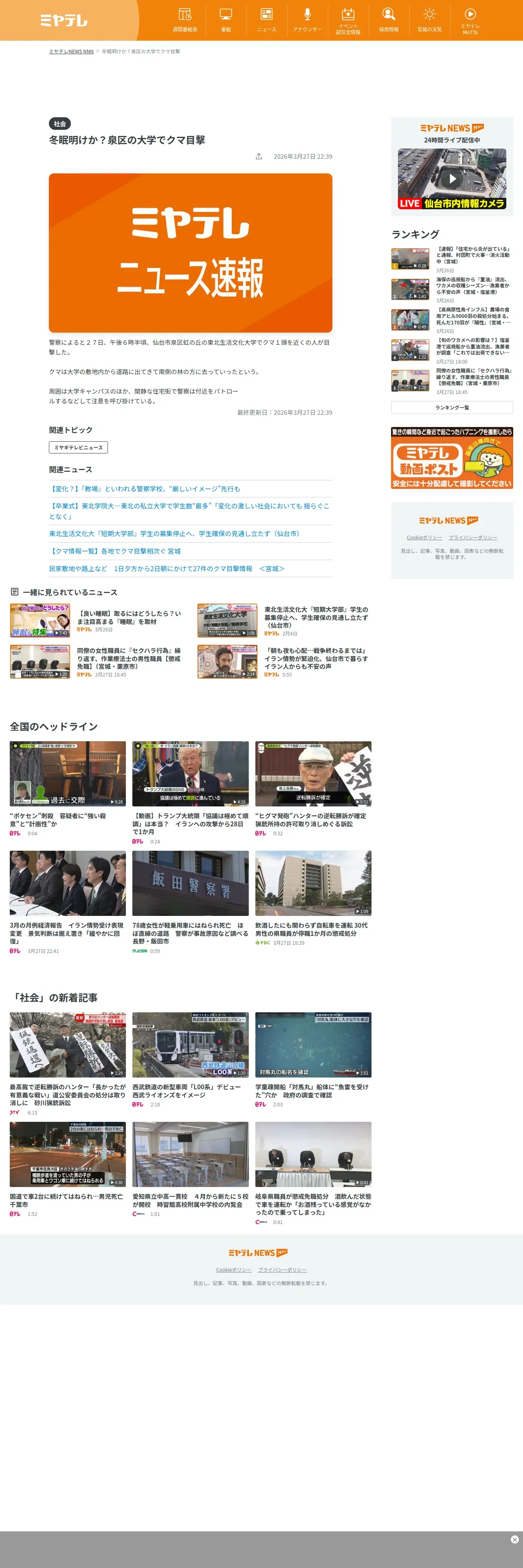Play the 仙台市内情報カメラ live stream
Image resolution: width=523 pixels, height=1568 pixels.
click(x=452, y=179)
